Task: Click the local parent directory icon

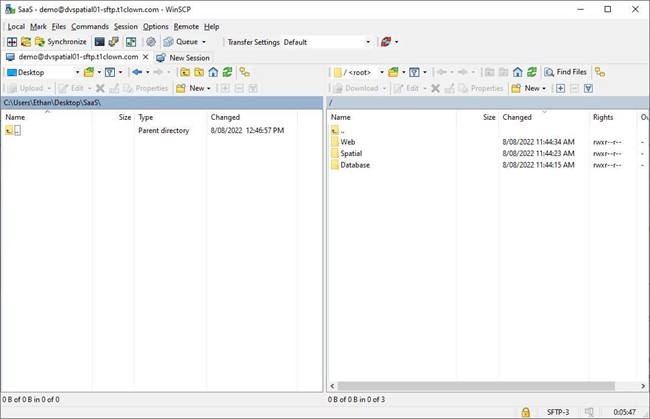Action: (x=185, y=72)
